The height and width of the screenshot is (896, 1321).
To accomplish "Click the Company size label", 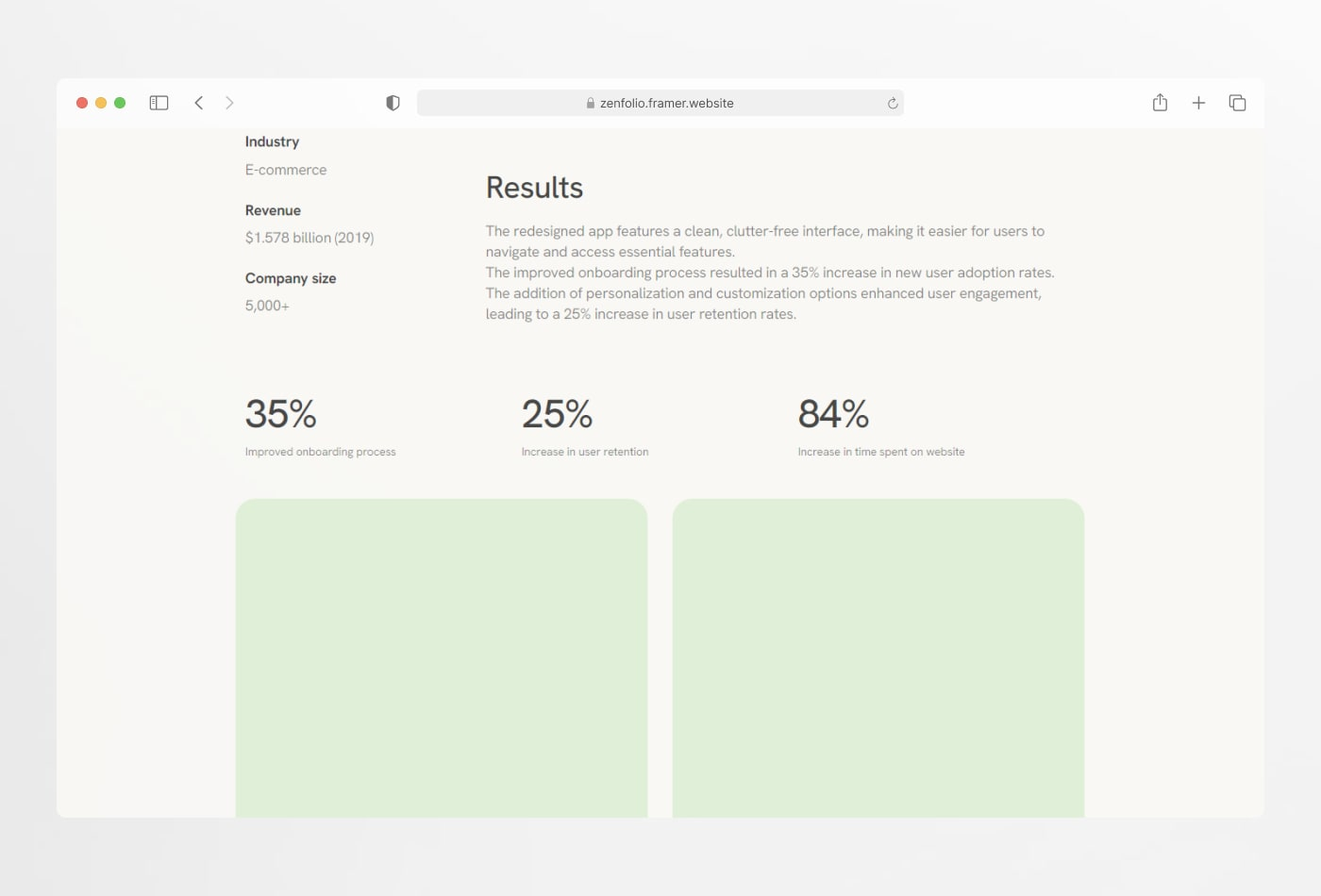I will [x=291, y=278].
